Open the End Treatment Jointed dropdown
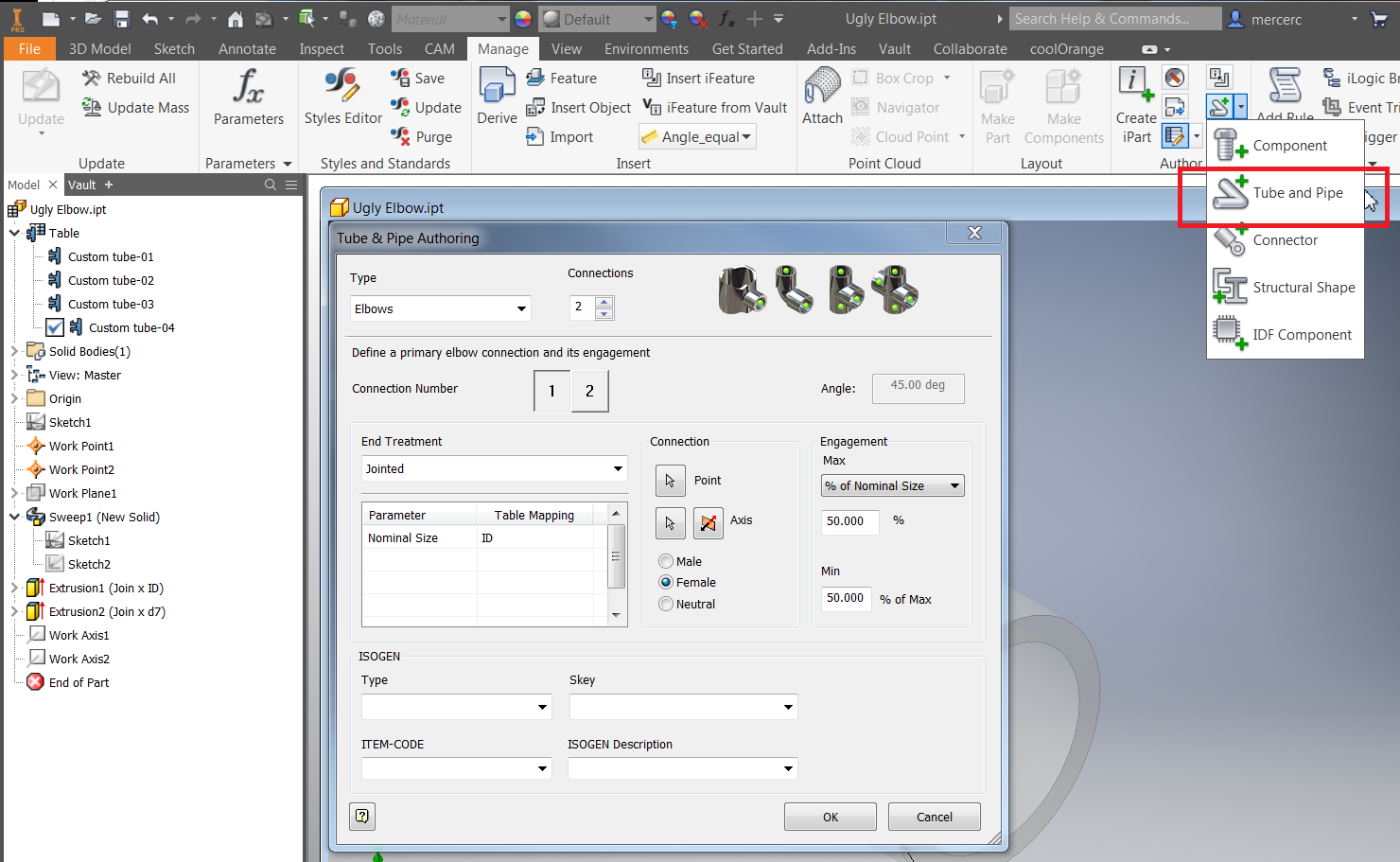 click(494, 468)
